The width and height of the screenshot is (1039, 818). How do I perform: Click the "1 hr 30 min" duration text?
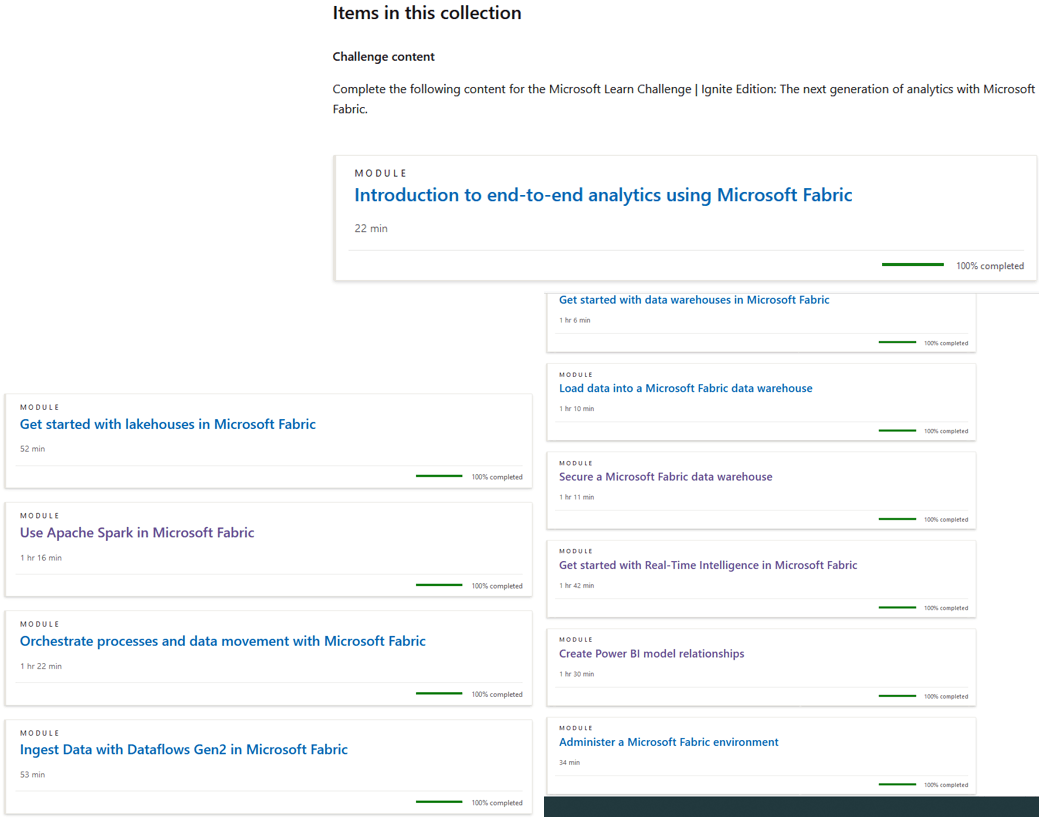[x=576, y=674]
